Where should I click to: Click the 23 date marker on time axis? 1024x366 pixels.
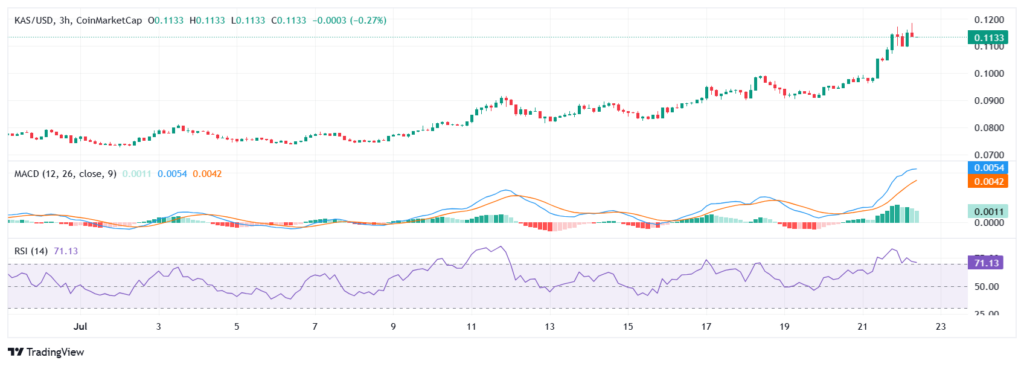click(940, 325)
